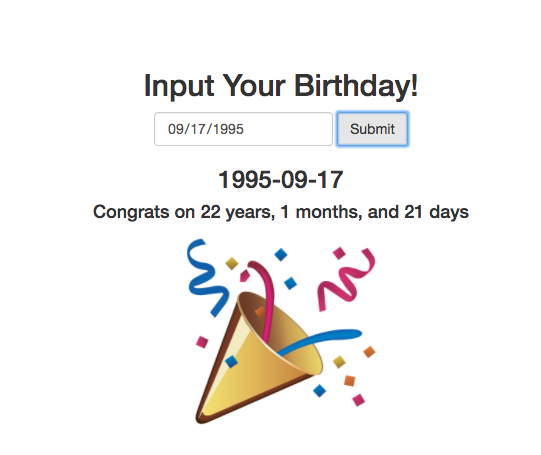The image size is (541, 455).
Task: Click the Submit button
Action: (372, 129)
